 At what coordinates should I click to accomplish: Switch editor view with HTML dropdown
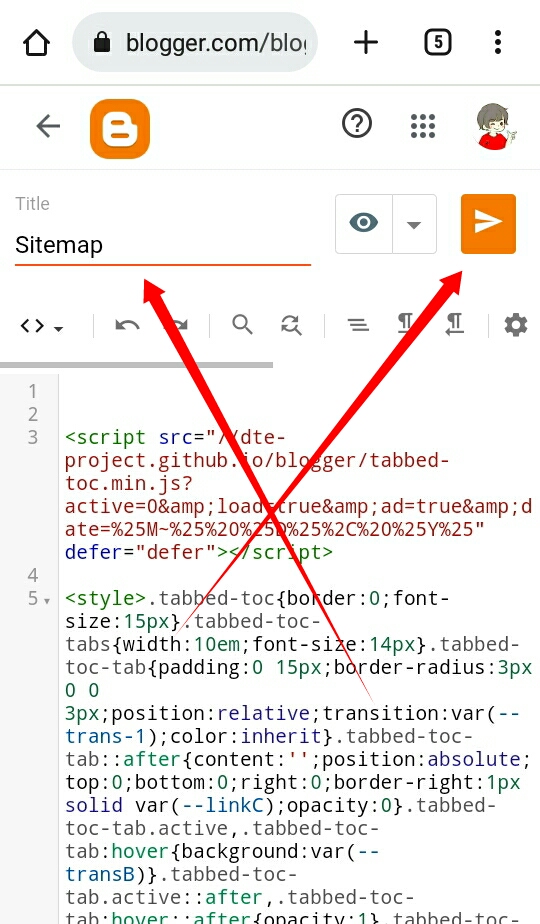point(41,325)
